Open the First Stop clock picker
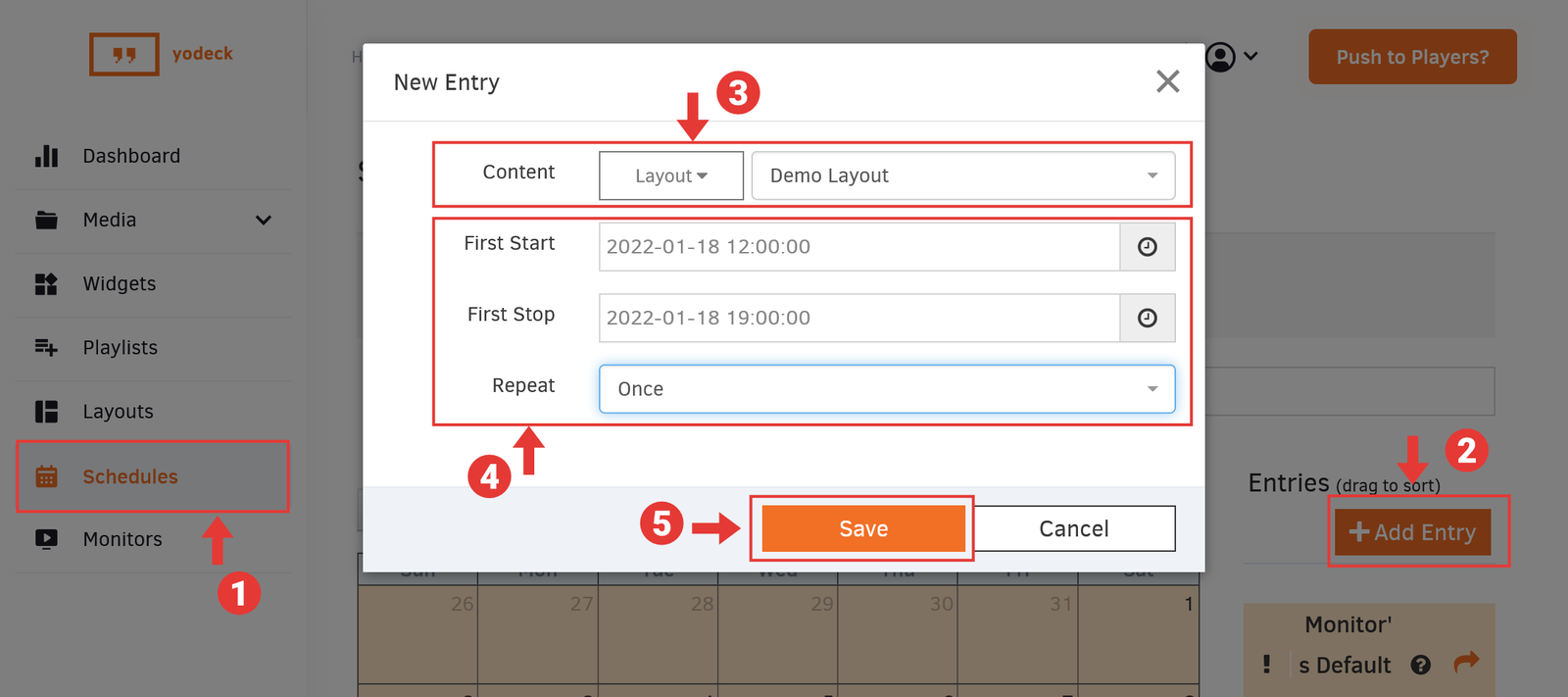Viewport: 1568px width, 697px height. (x=1147, y=318)
